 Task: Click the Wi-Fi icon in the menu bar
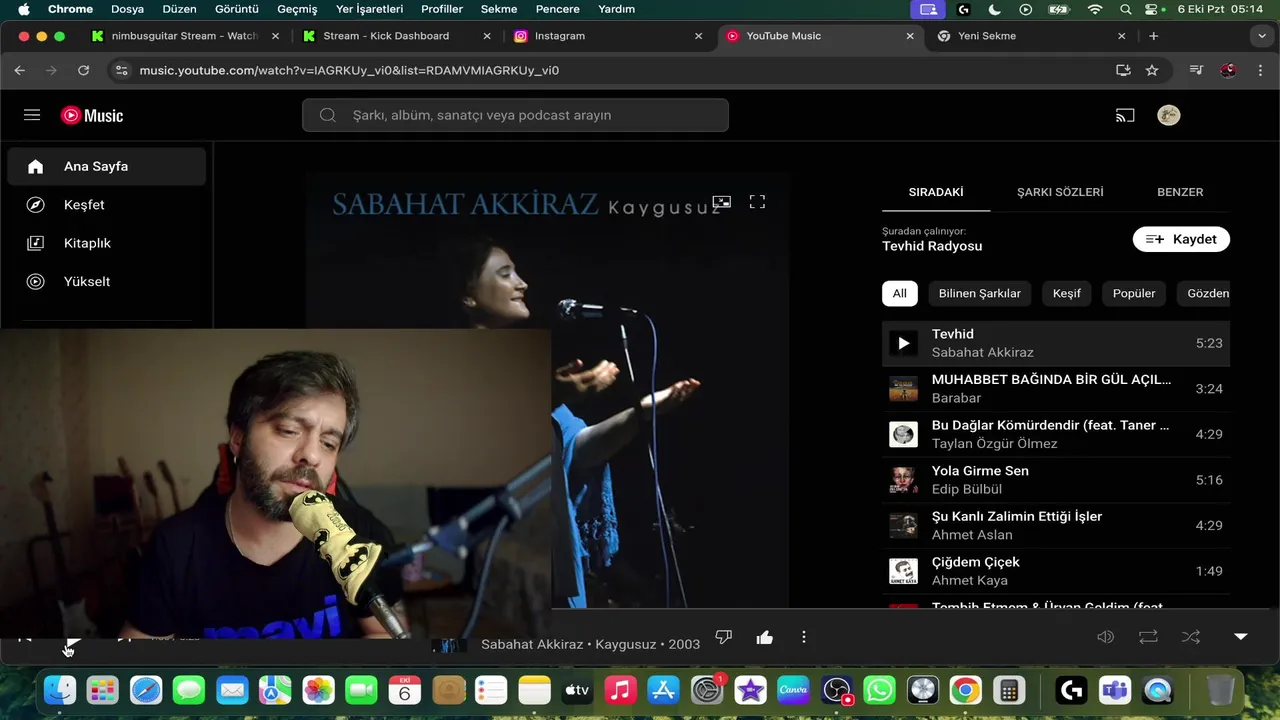[1095, 9]
